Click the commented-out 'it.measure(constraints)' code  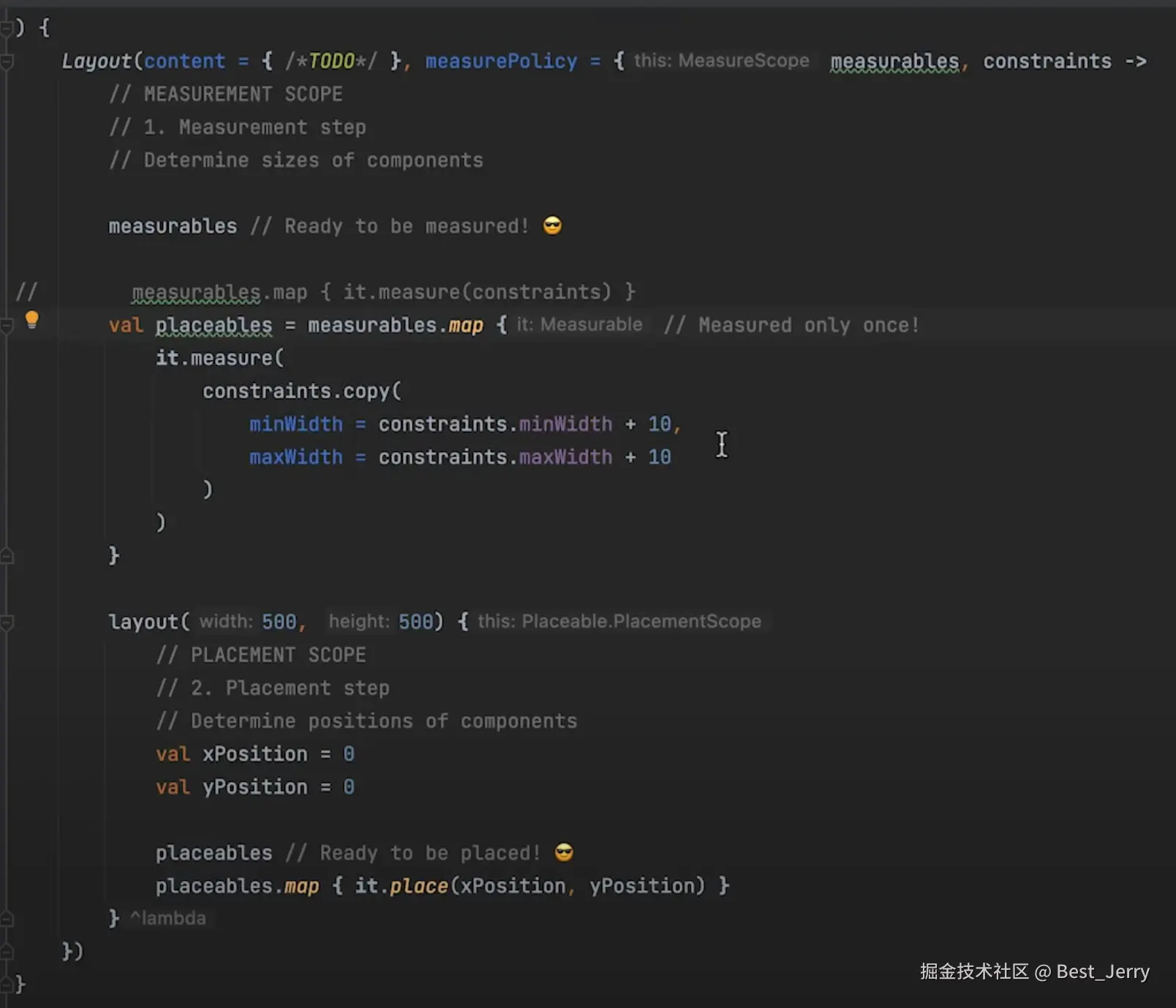pyautogui.click(x=477, y=292)
